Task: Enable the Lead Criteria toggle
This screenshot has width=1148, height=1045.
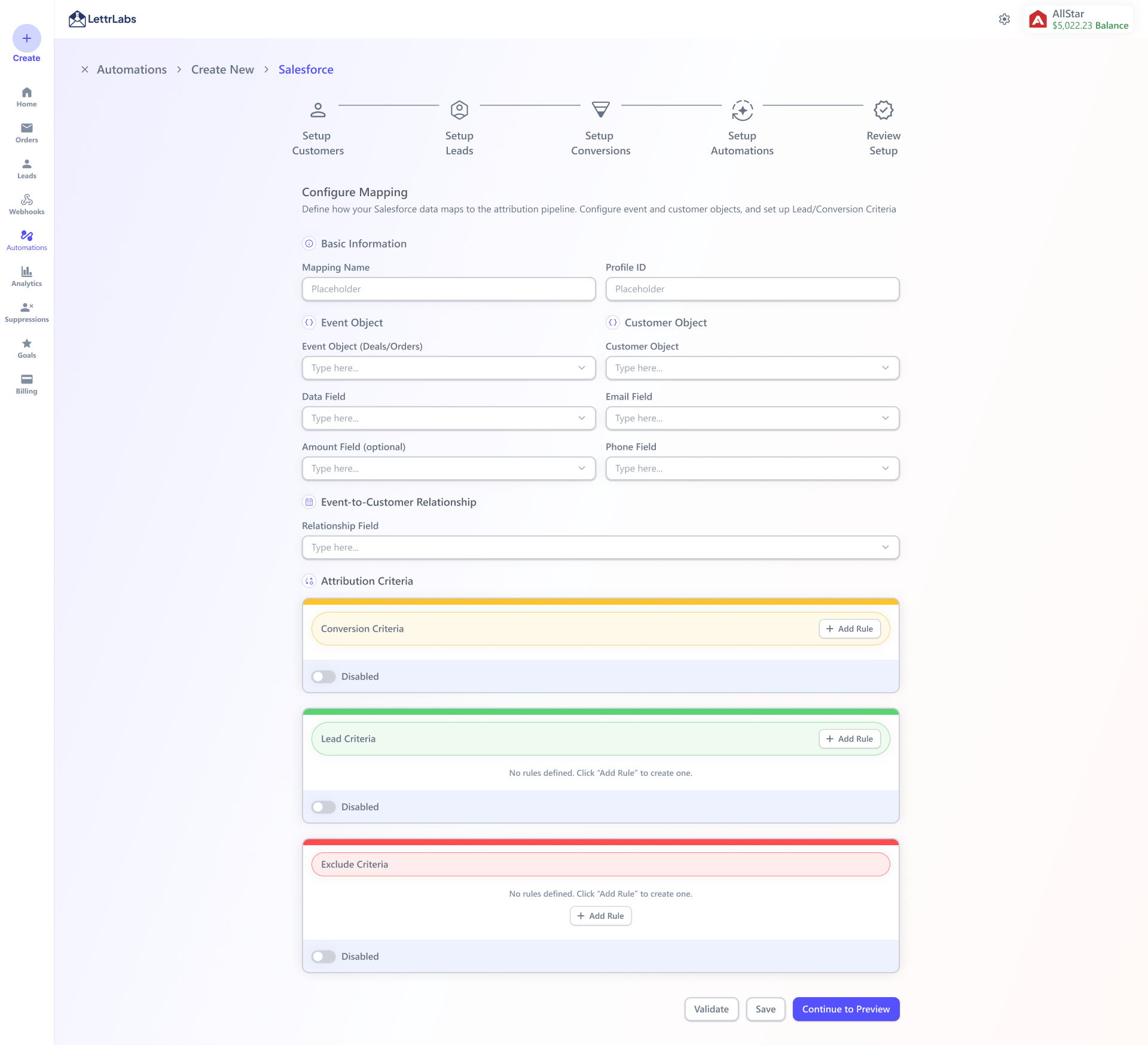Action: [x=323, y=807]
